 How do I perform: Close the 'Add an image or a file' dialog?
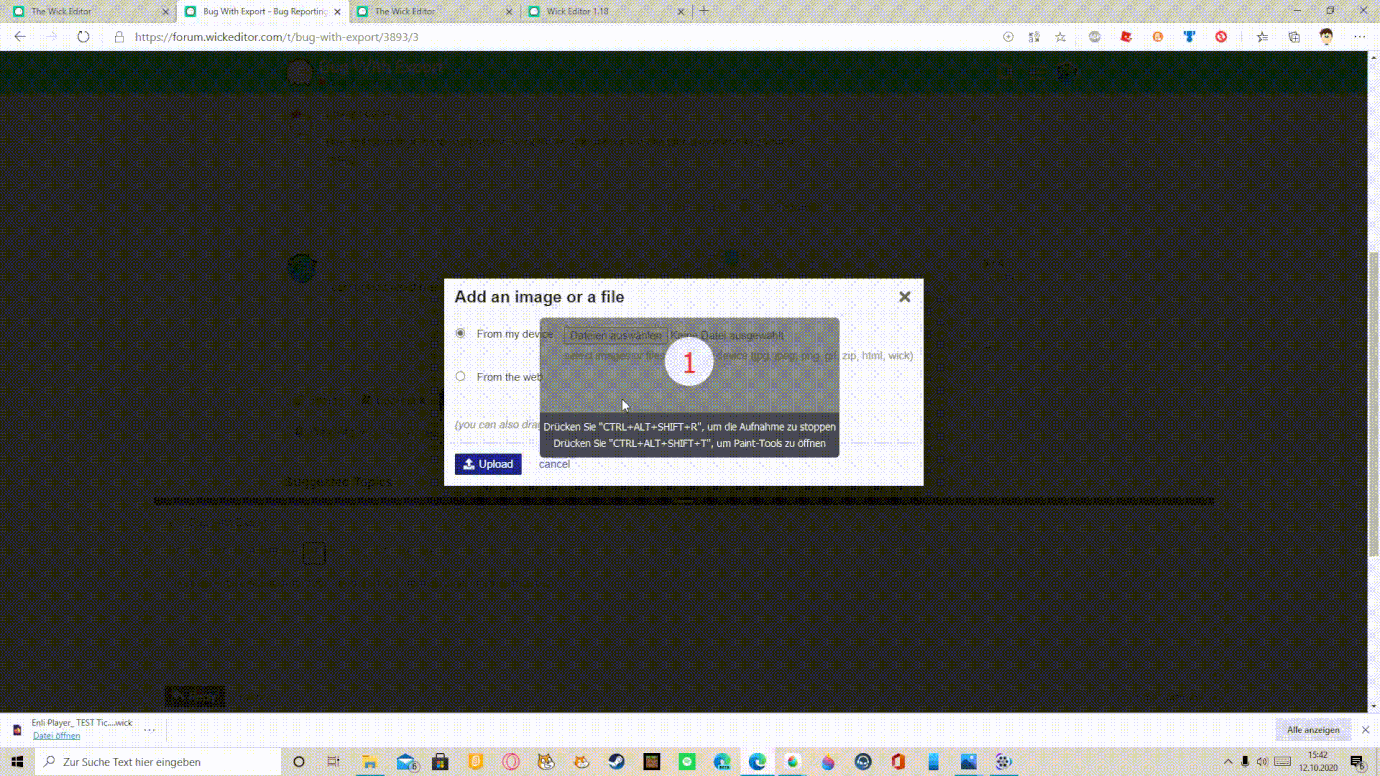[904, 297]
